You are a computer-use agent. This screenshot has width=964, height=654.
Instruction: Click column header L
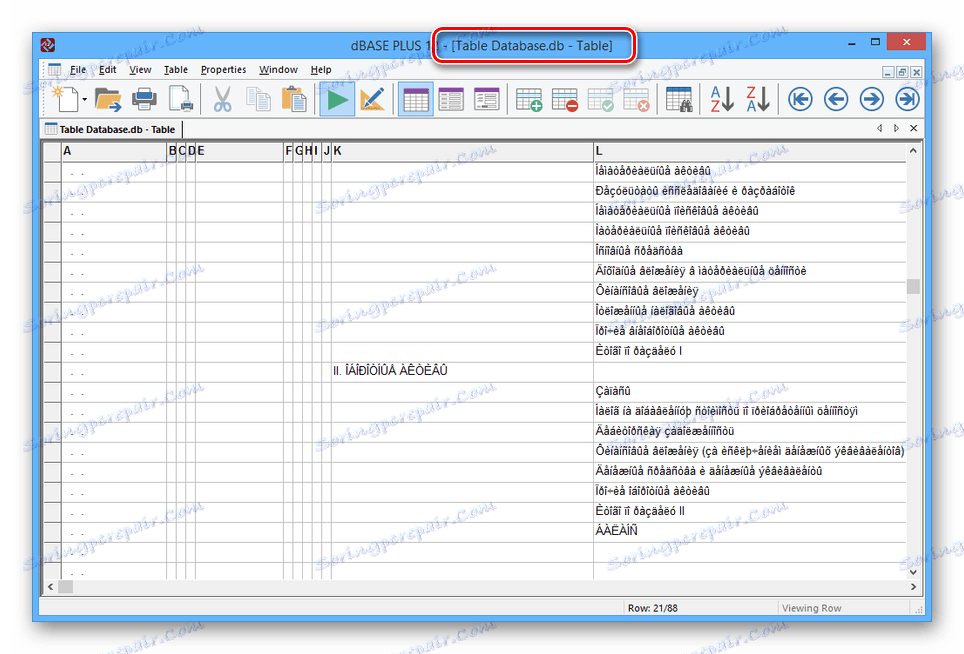click(749, 151)
